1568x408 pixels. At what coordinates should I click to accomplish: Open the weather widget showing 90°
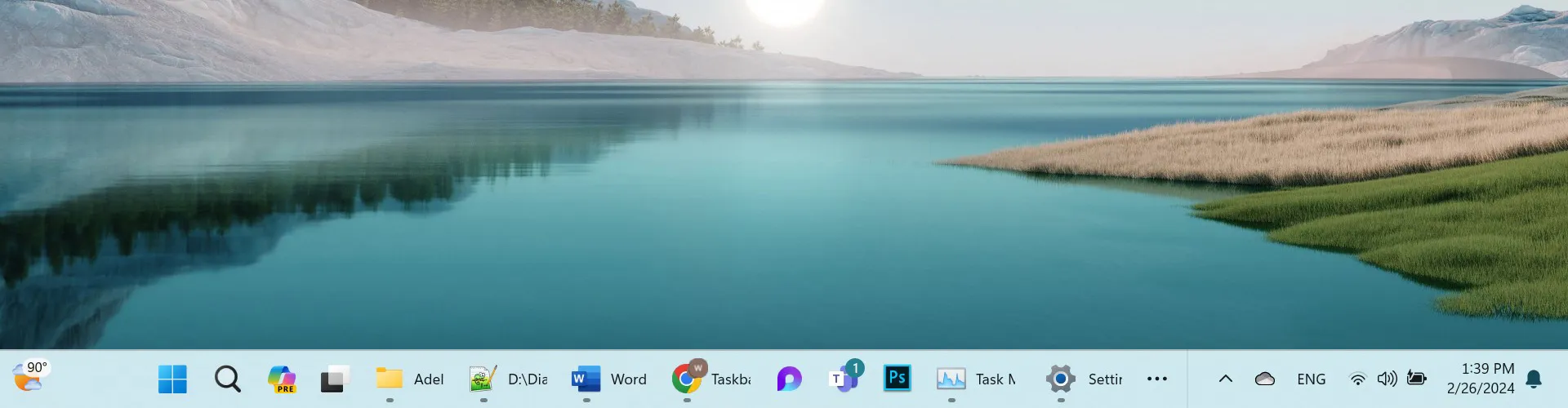pos(30,378)
